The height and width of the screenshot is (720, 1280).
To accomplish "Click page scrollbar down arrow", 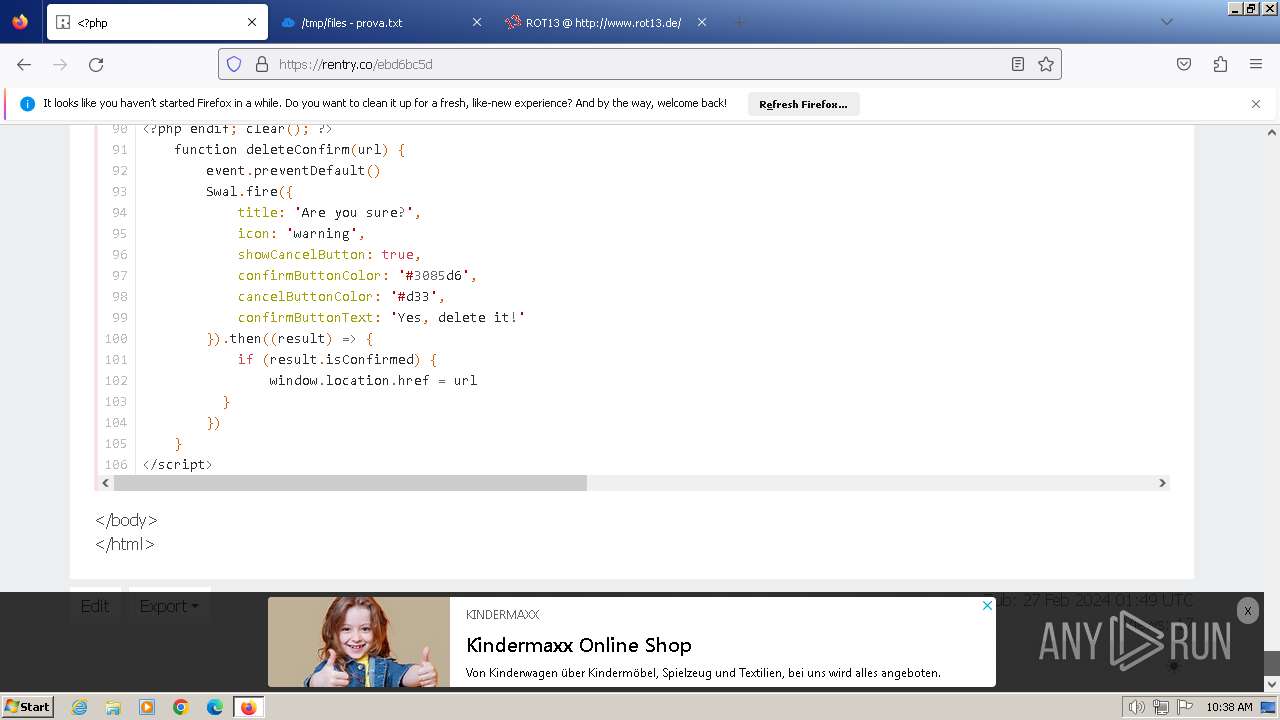I will (x=1272, y=684).
